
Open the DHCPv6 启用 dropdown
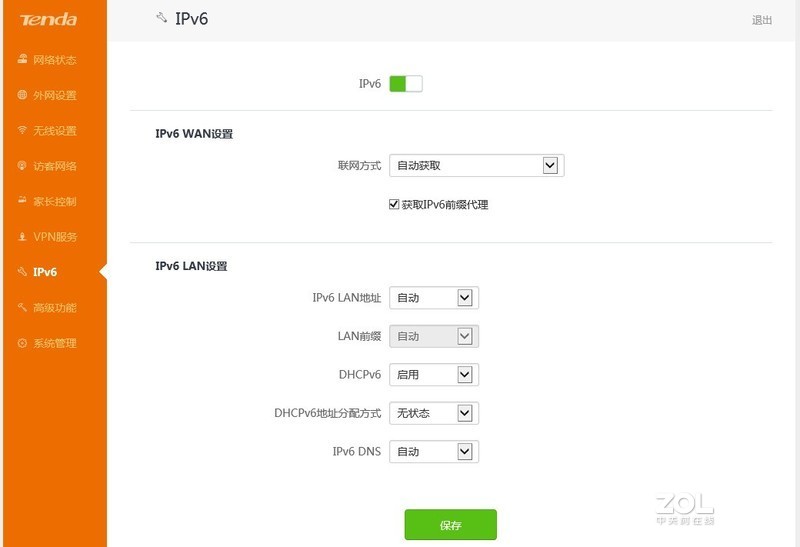pos(434,375)
